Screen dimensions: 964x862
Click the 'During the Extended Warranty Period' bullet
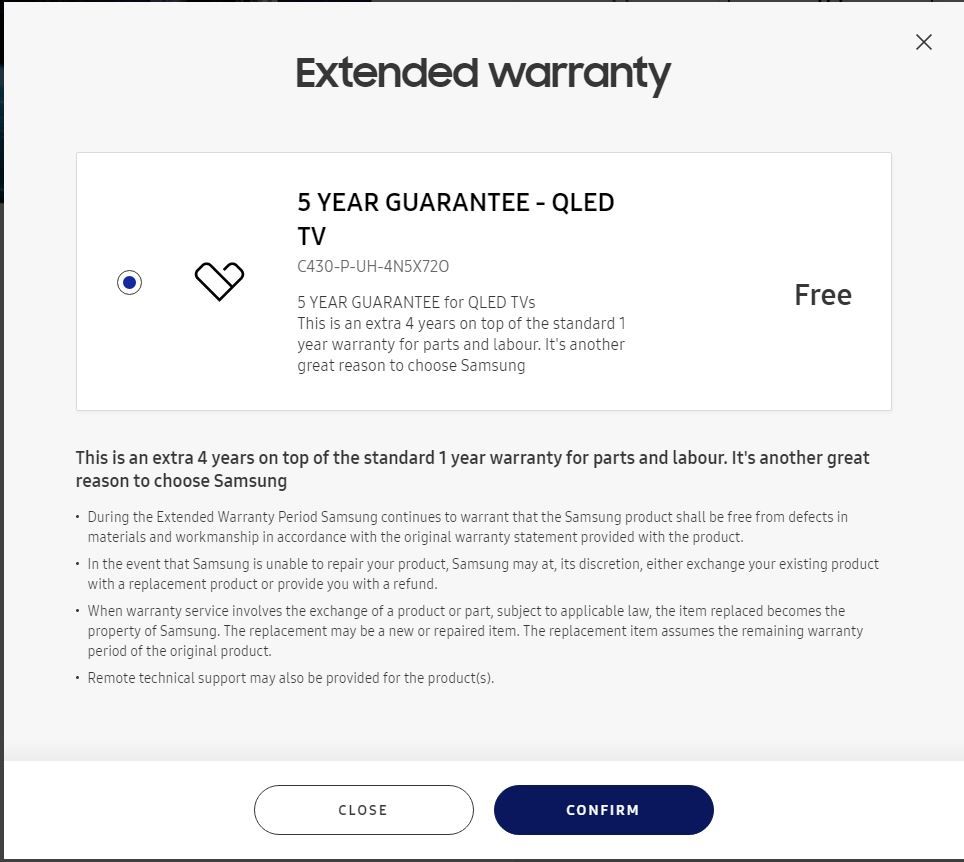(467, 526)
